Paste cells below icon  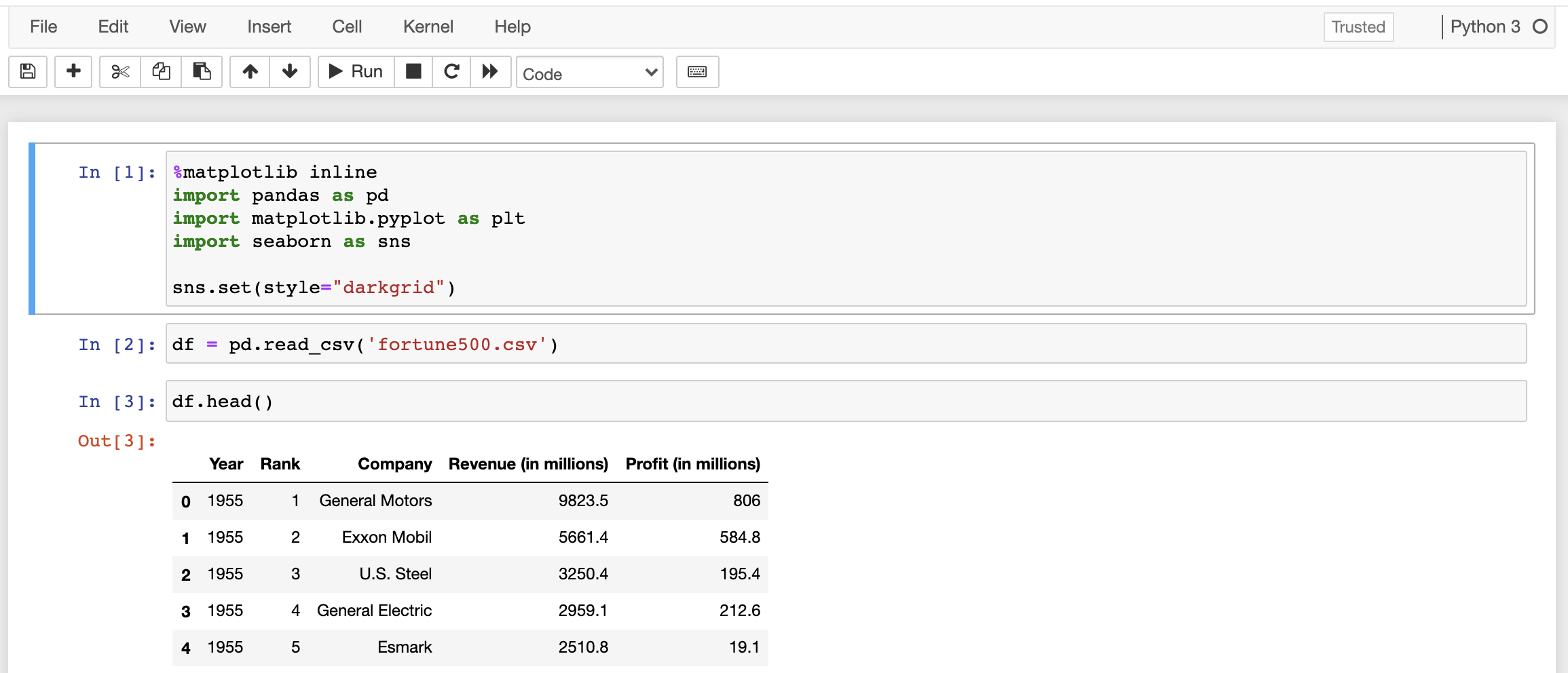point(202,71)
